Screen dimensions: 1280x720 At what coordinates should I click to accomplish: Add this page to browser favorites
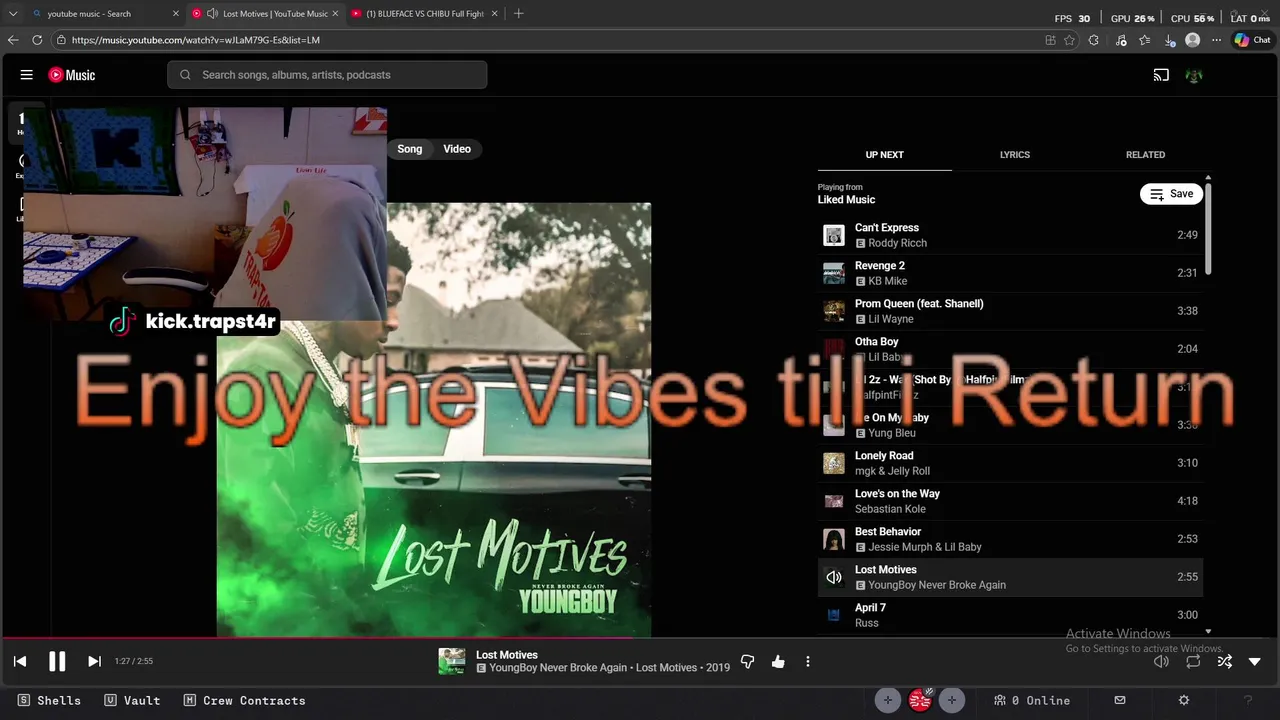[x=1070, y=40]
